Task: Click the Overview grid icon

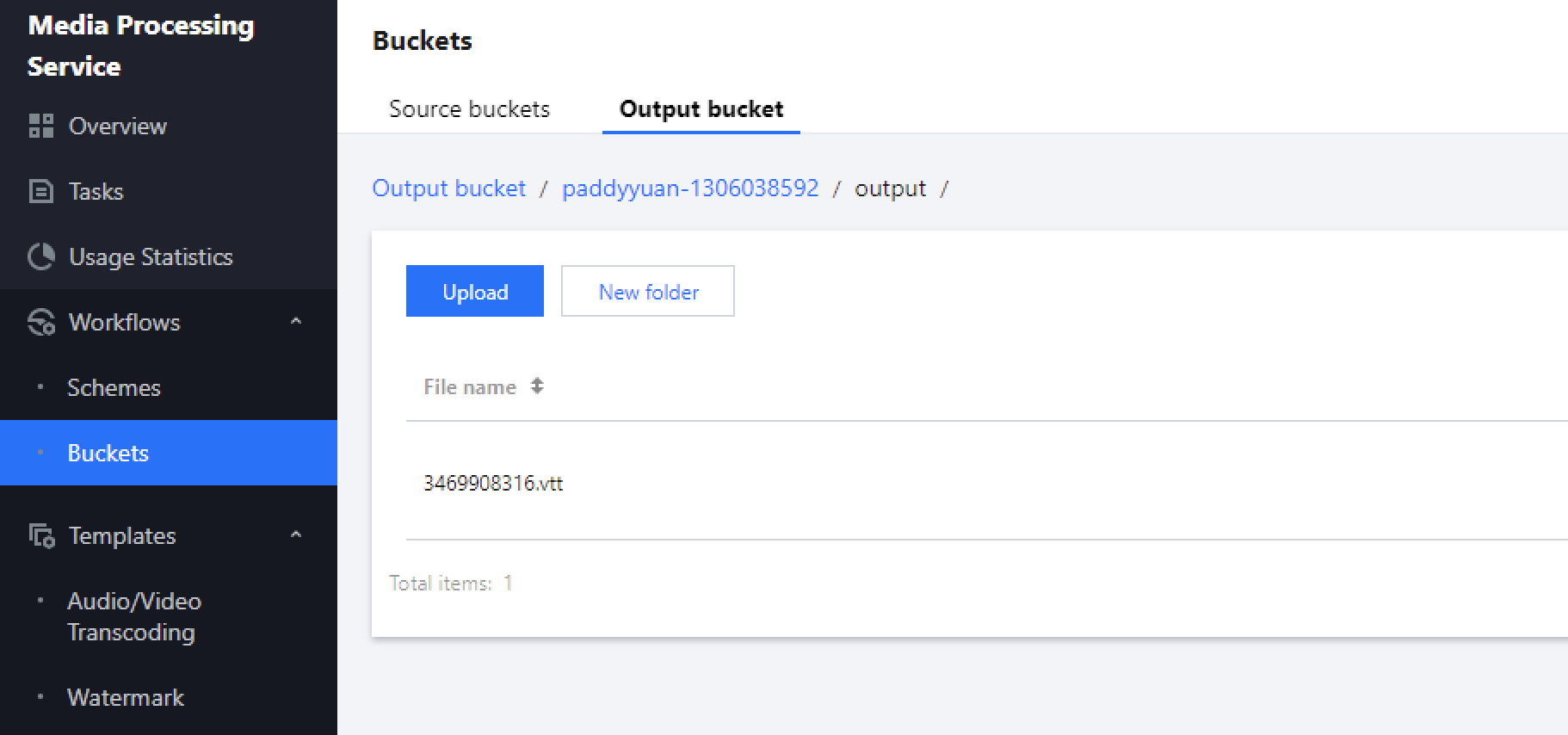Action: point(40,126)
